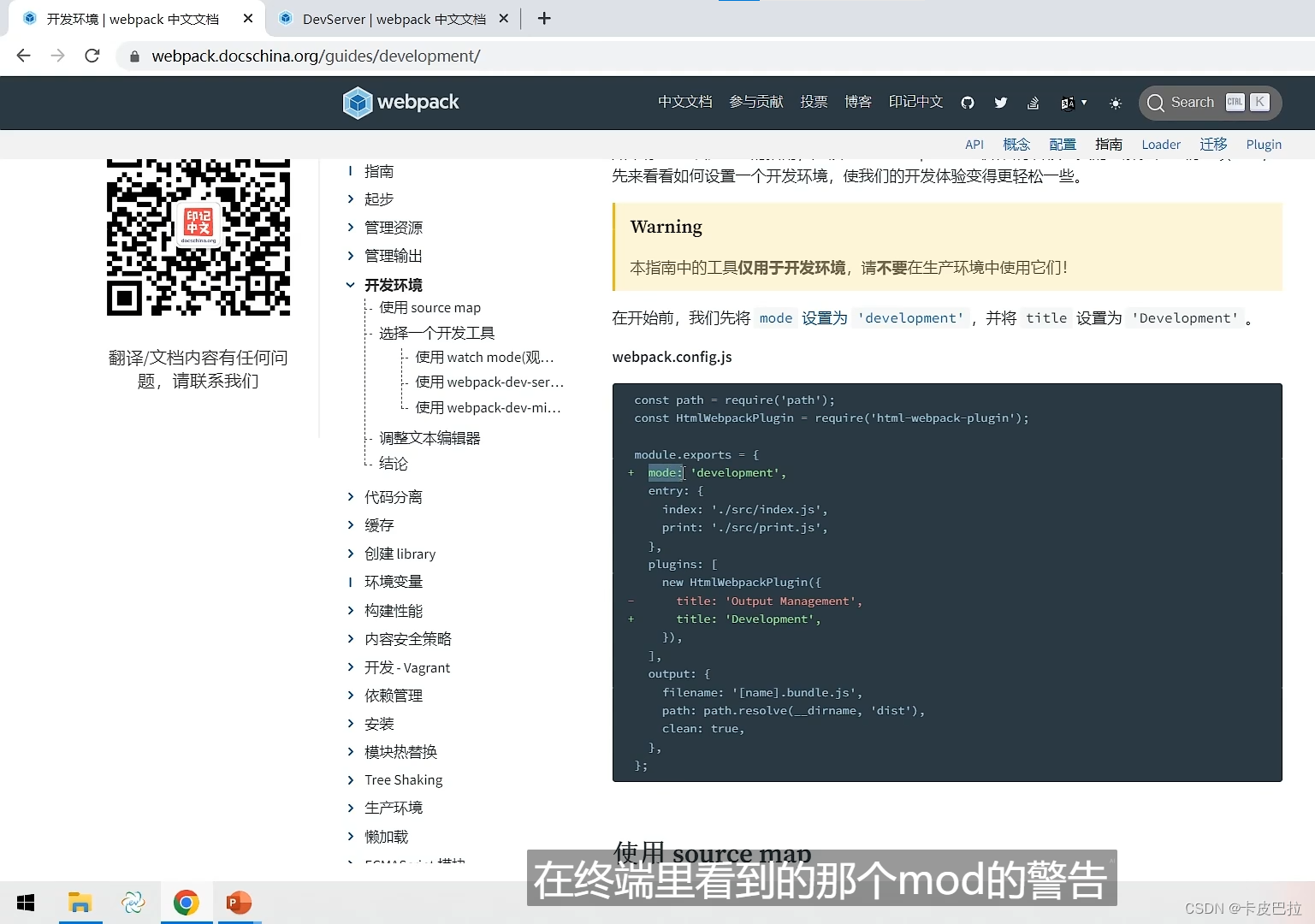Screen dimensions: 1315x924
Task: Jump to 结论 sidebar item
Action: click(394, 464)
